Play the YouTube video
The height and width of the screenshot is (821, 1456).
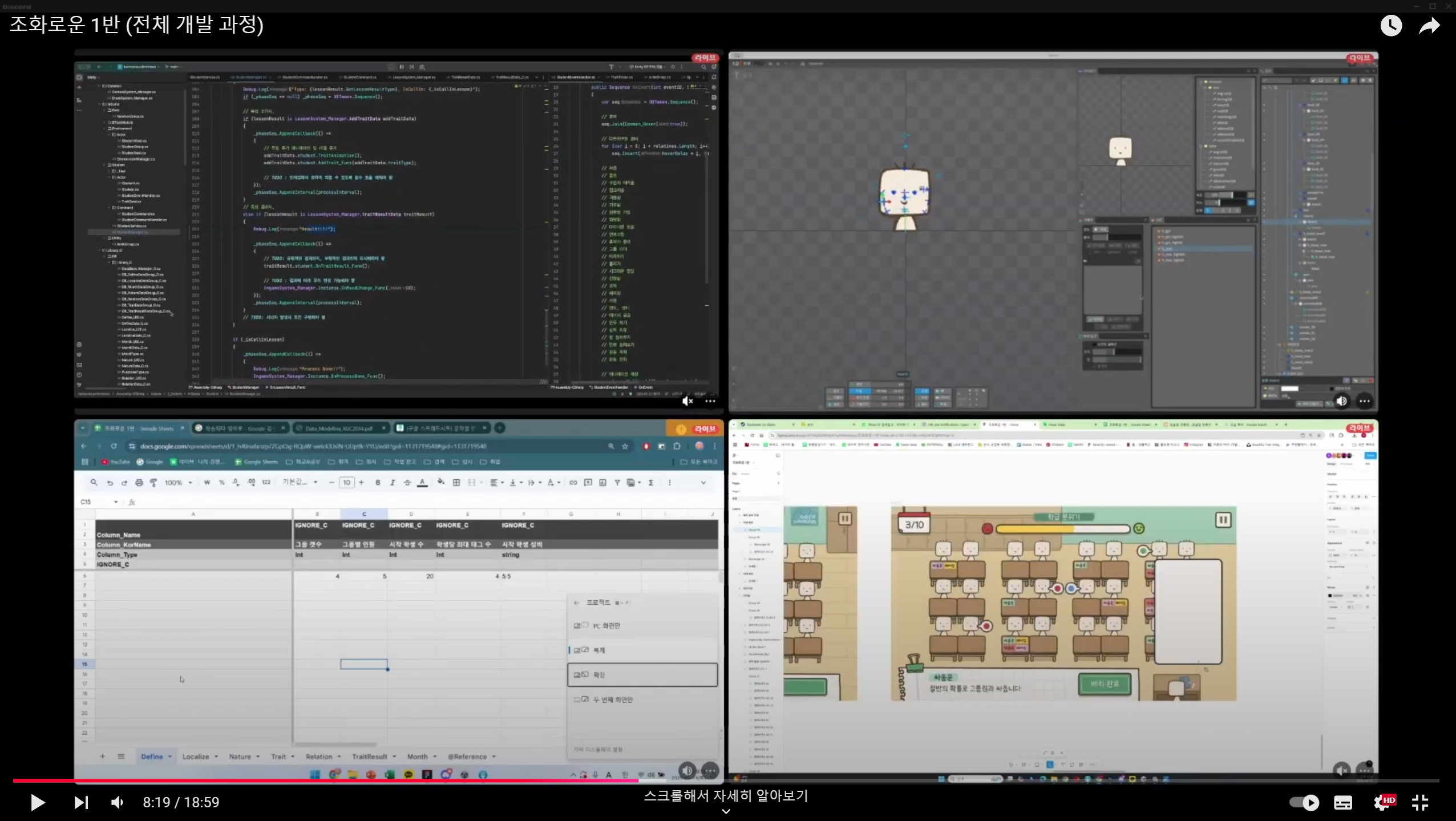tap(38, 802)
